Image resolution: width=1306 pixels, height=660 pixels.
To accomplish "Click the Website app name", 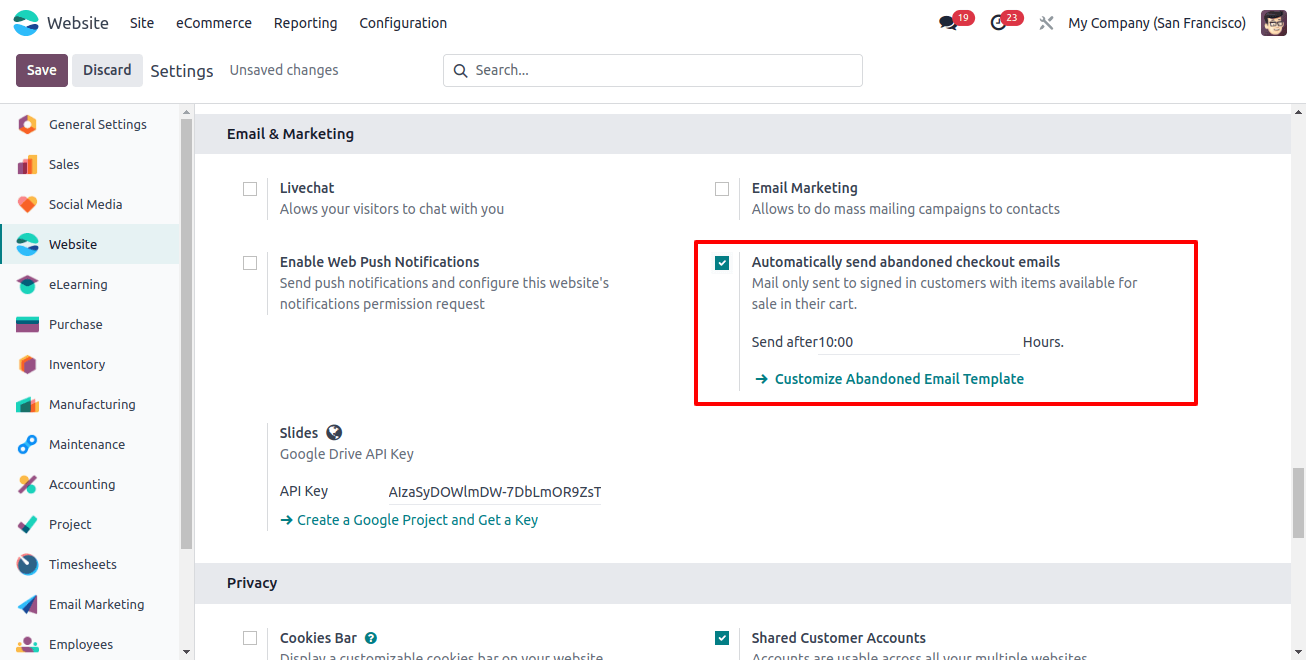I will click(x=78, y=23).
